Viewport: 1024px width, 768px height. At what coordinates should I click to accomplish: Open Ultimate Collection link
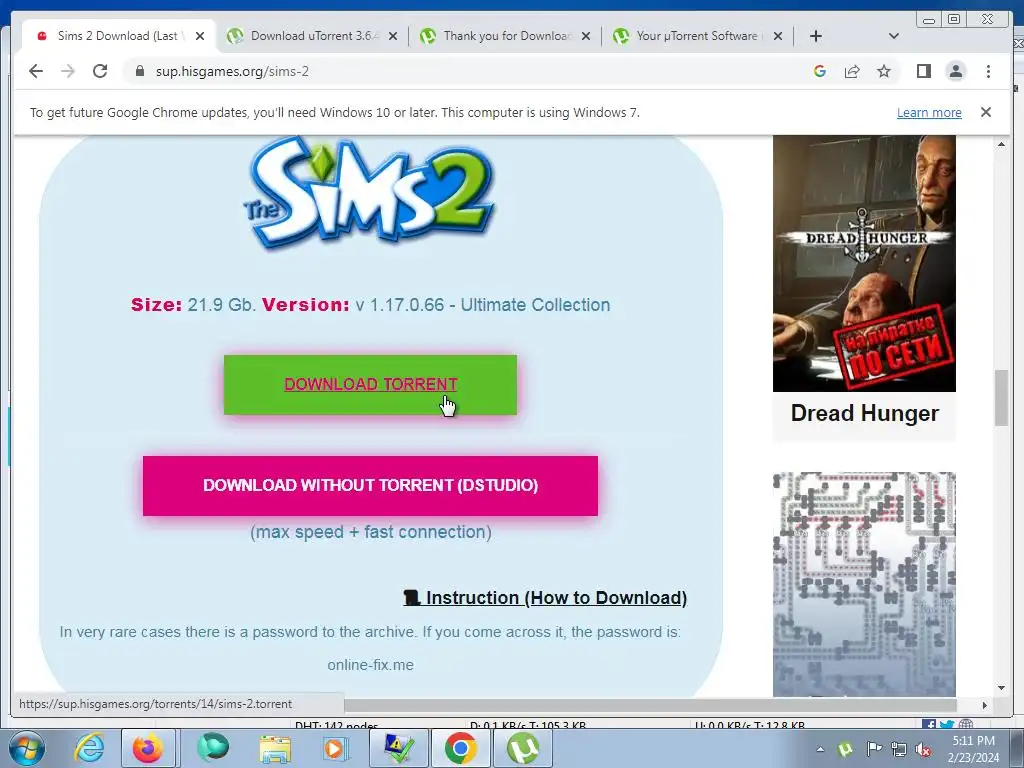pos(536,305)
